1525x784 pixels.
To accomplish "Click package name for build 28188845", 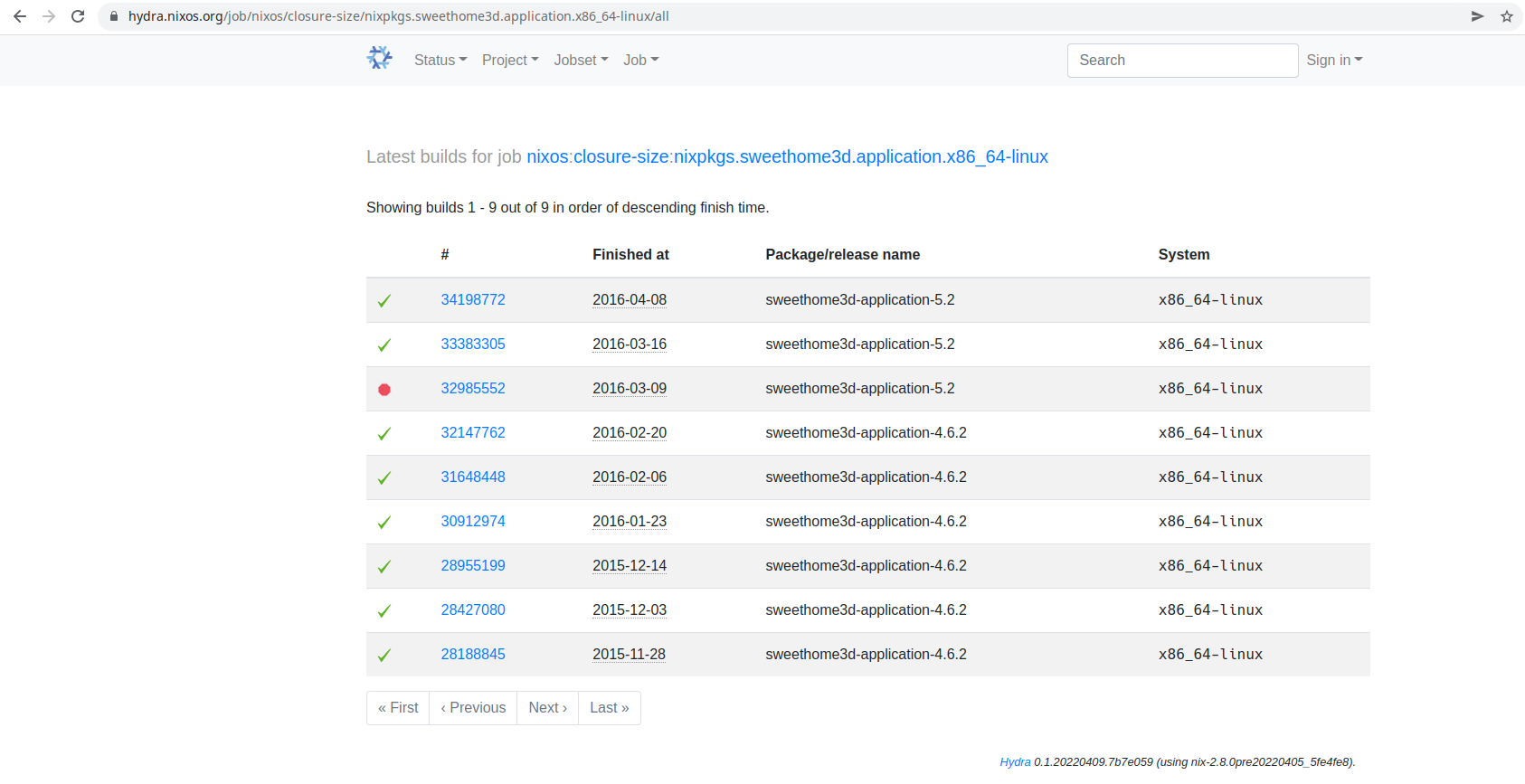I will pyautogui.click(x=866, y=654).
